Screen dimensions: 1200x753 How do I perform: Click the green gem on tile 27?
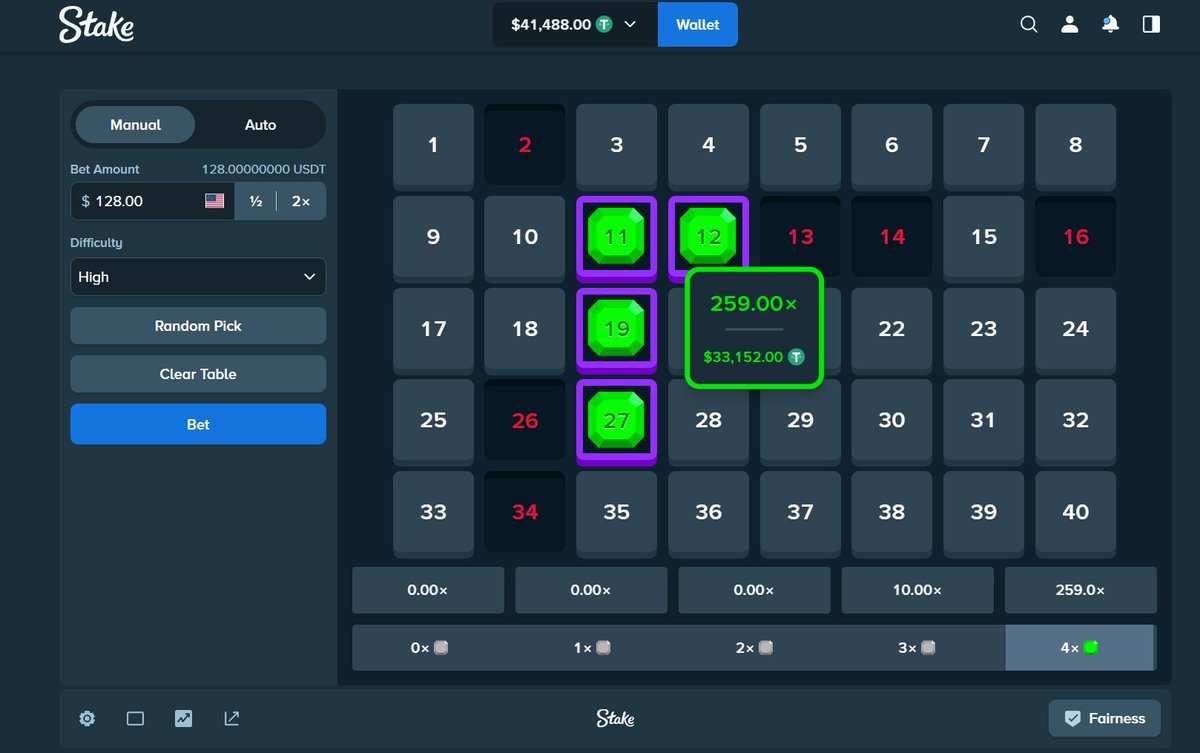coord(616,420)
